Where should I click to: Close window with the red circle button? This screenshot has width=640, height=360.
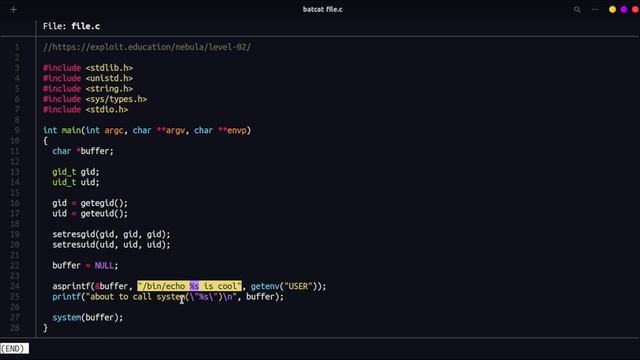point(635,9)
